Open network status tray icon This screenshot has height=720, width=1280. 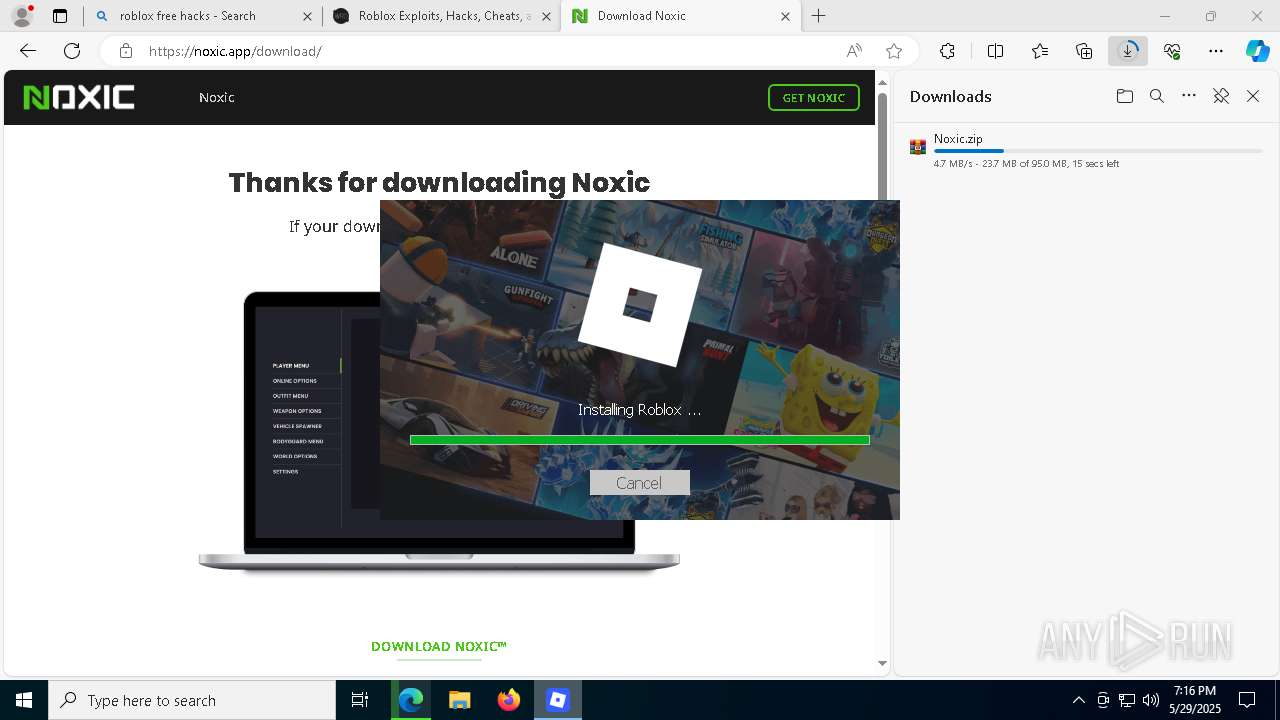click(x=1127, y=700)
